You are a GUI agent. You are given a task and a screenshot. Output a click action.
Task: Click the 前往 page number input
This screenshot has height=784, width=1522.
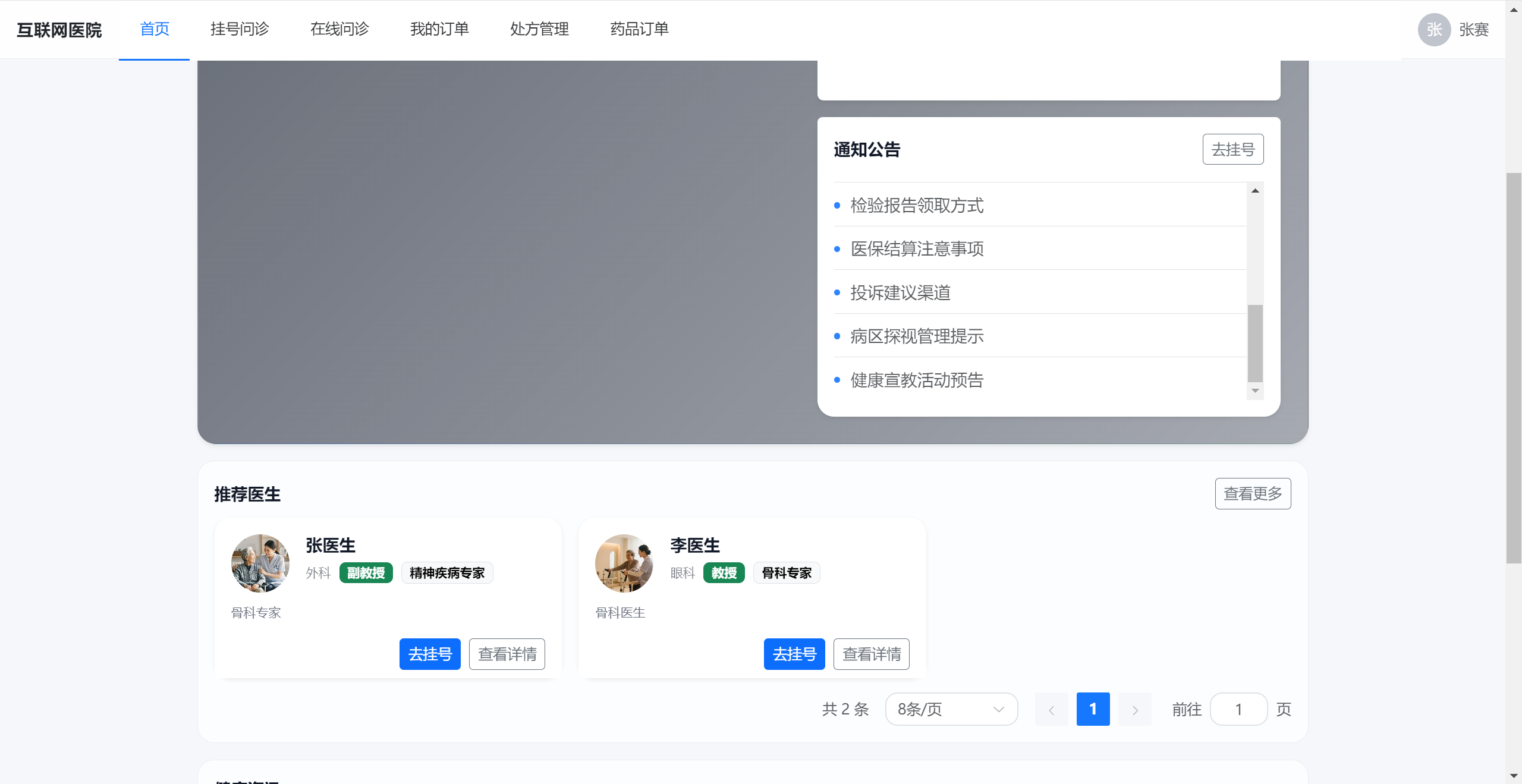tap(1238, 709)
